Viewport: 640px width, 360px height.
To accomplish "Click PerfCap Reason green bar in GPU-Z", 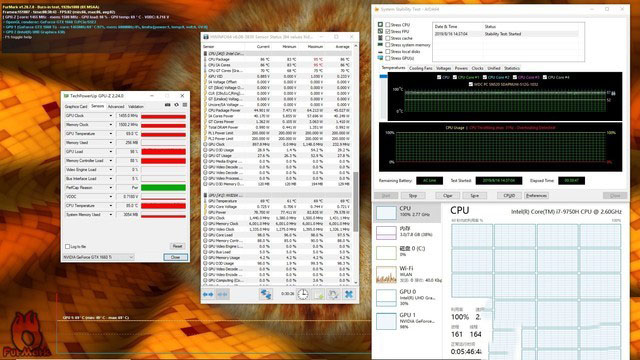I will [163, 188].
